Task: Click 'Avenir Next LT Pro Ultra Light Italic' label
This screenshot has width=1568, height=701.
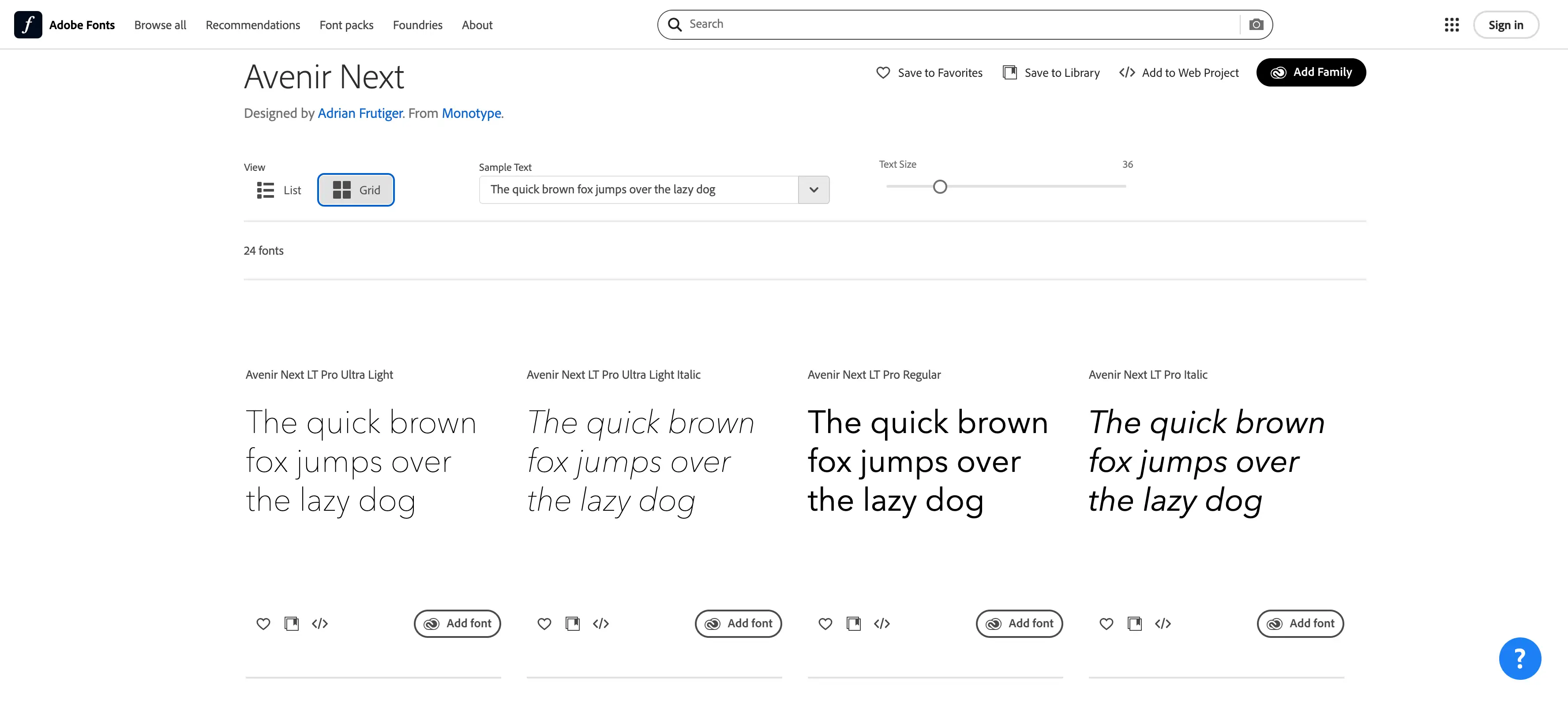Action: [x=614, y=375]
